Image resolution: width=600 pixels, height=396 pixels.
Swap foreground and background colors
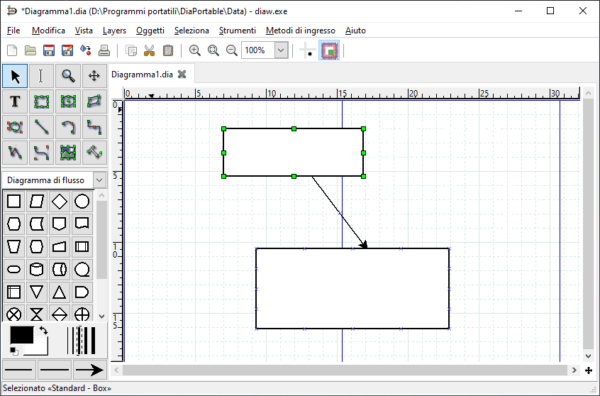click(43, 331)
